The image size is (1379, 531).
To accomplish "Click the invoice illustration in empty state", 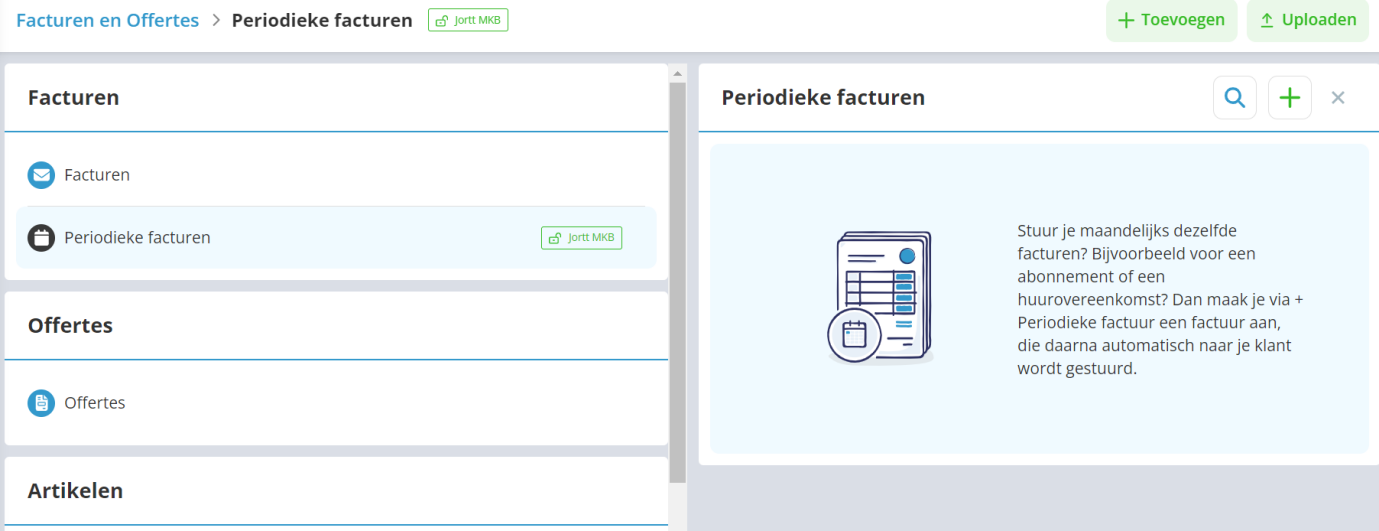I will (x=880, y=298).
